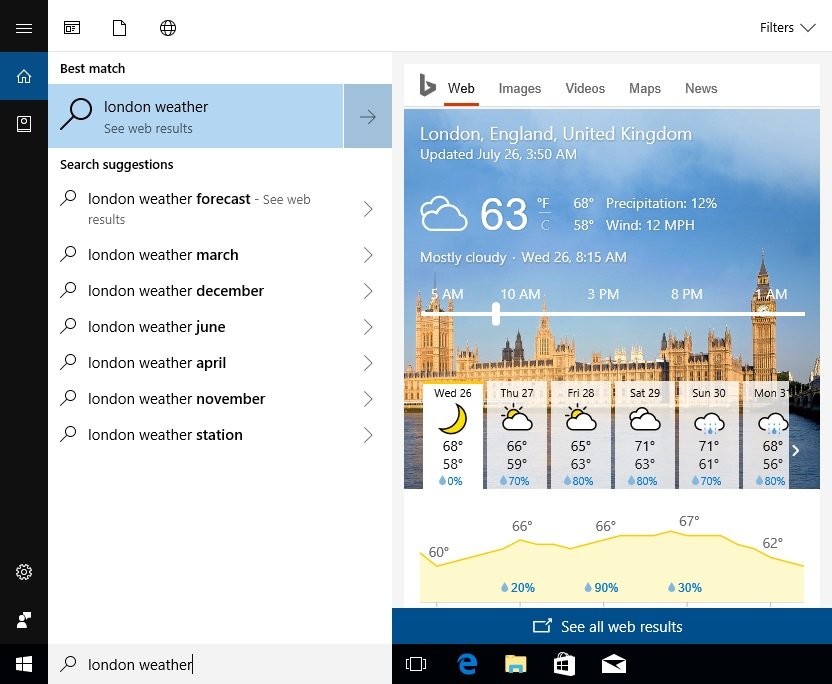
Task: Click the Windows Start button
Action: tap(24, 664)
